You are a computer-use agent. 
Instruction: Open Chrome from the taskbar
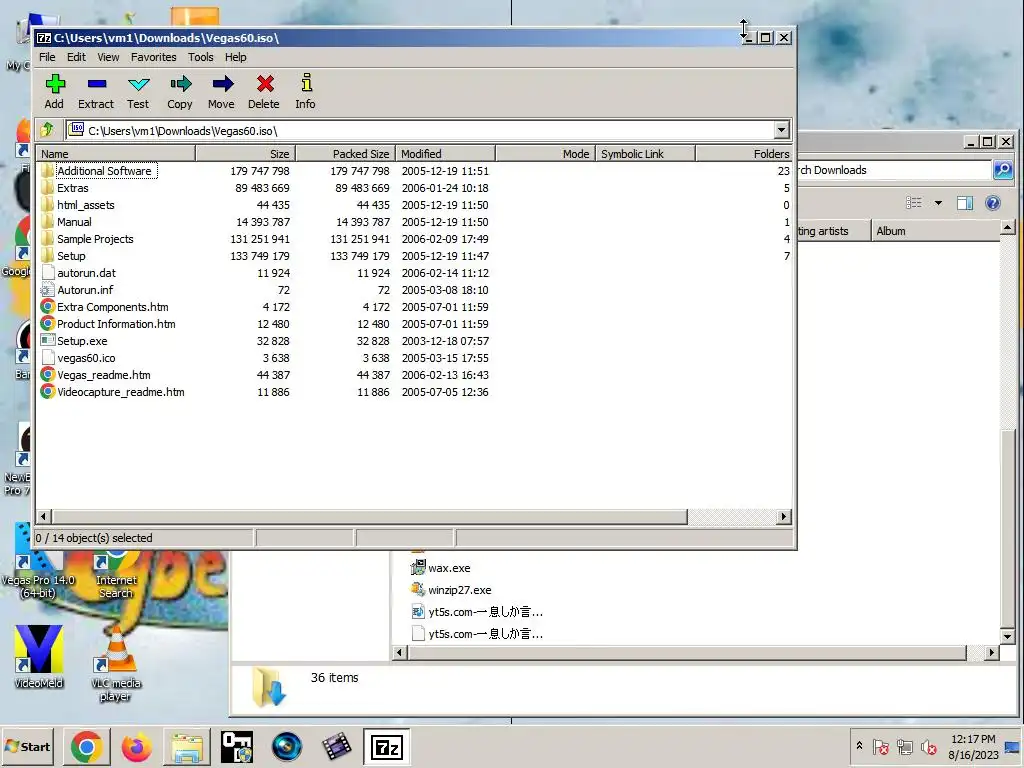click(87, 747)
